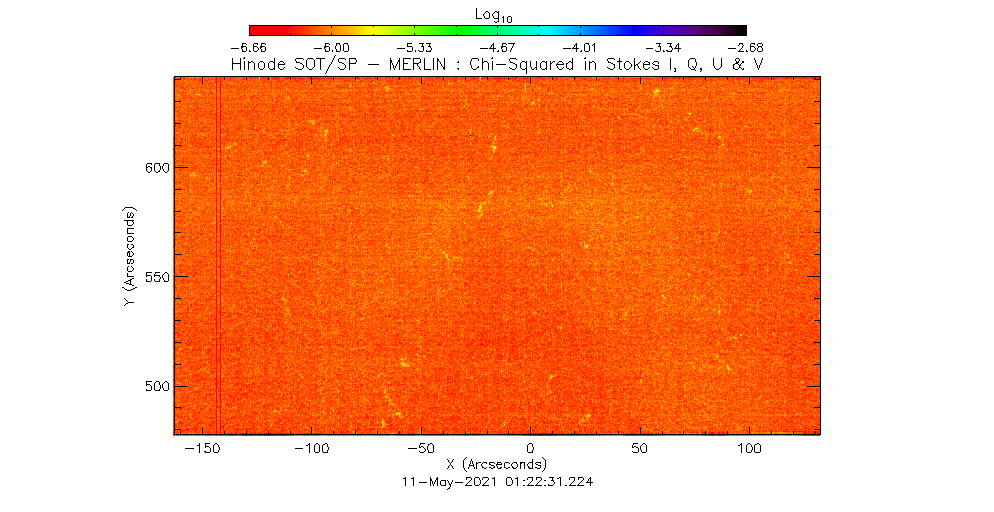Click the -4.01 colorbar tick value
This screenshot has height=512, width=994.
(x=581, y=47)
